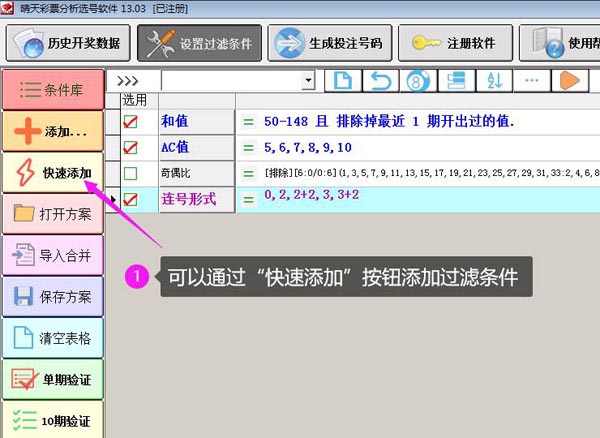Click the new document icon in toolbar
Viewport: 600px width, 438px height.
342,80
